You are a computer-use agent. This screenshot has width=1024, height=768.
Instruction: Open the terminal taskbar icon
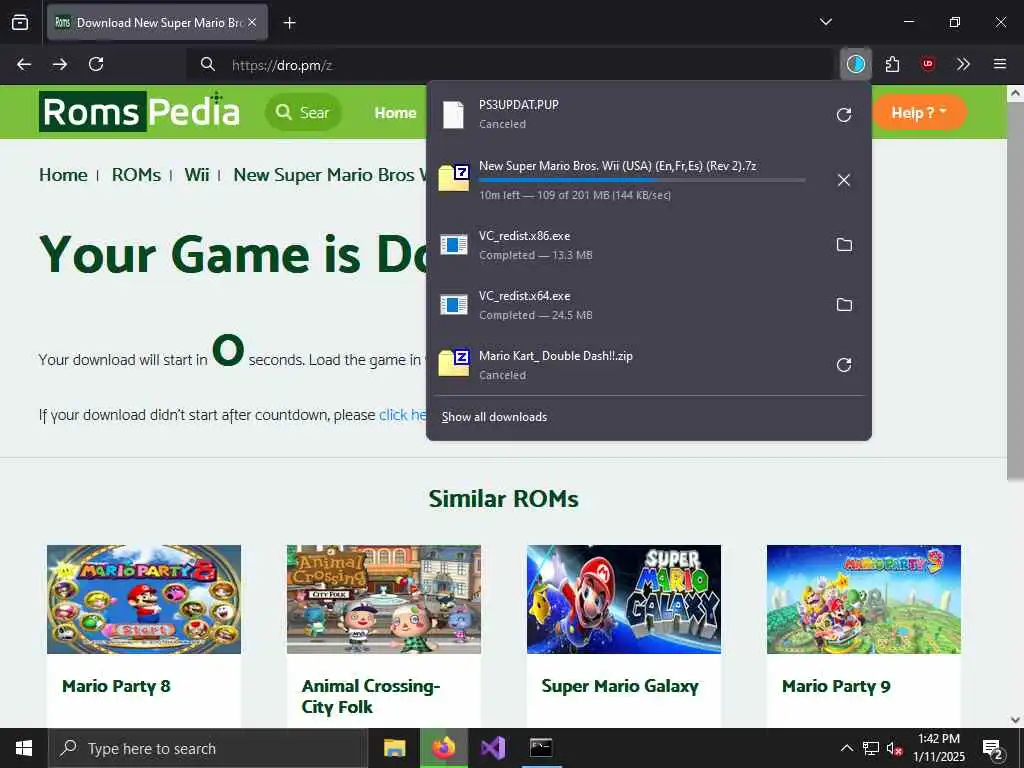[x=541, y=748]
